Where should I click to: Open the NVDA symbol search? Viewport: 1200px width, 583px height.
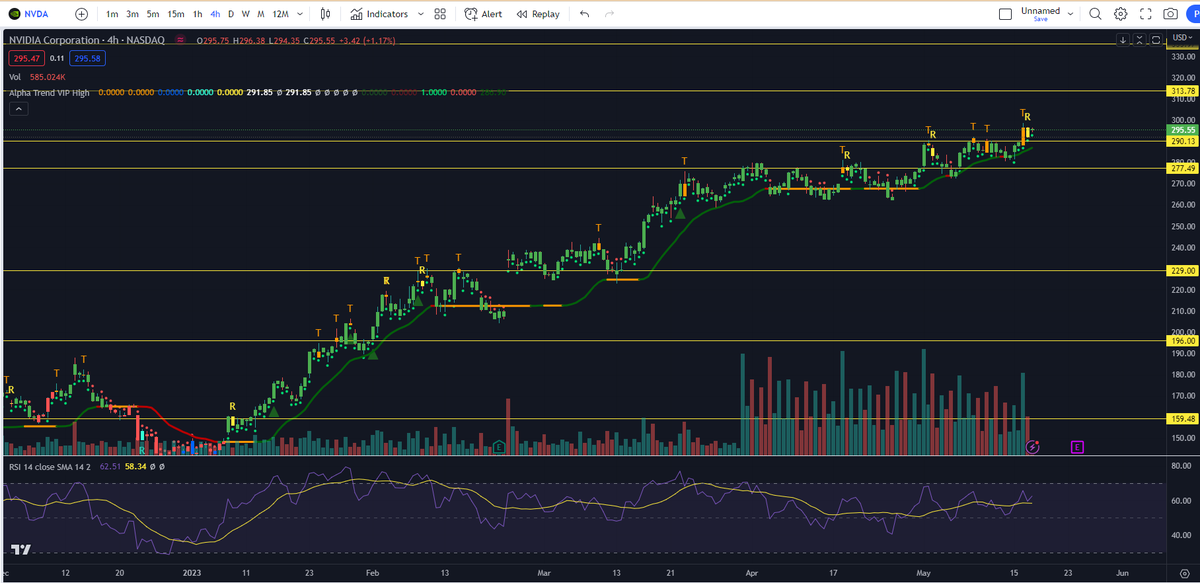click(30, 14)
